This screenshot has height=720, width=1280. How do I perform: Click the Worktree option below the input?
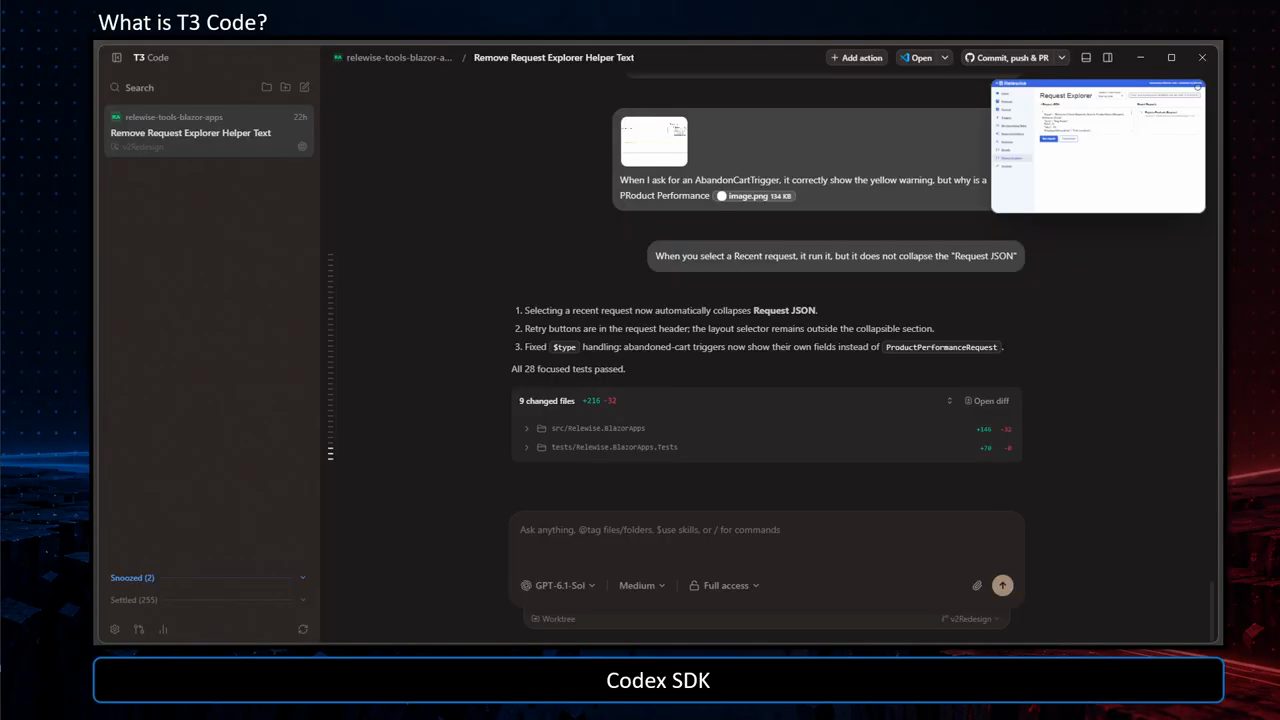pos(553,619)
